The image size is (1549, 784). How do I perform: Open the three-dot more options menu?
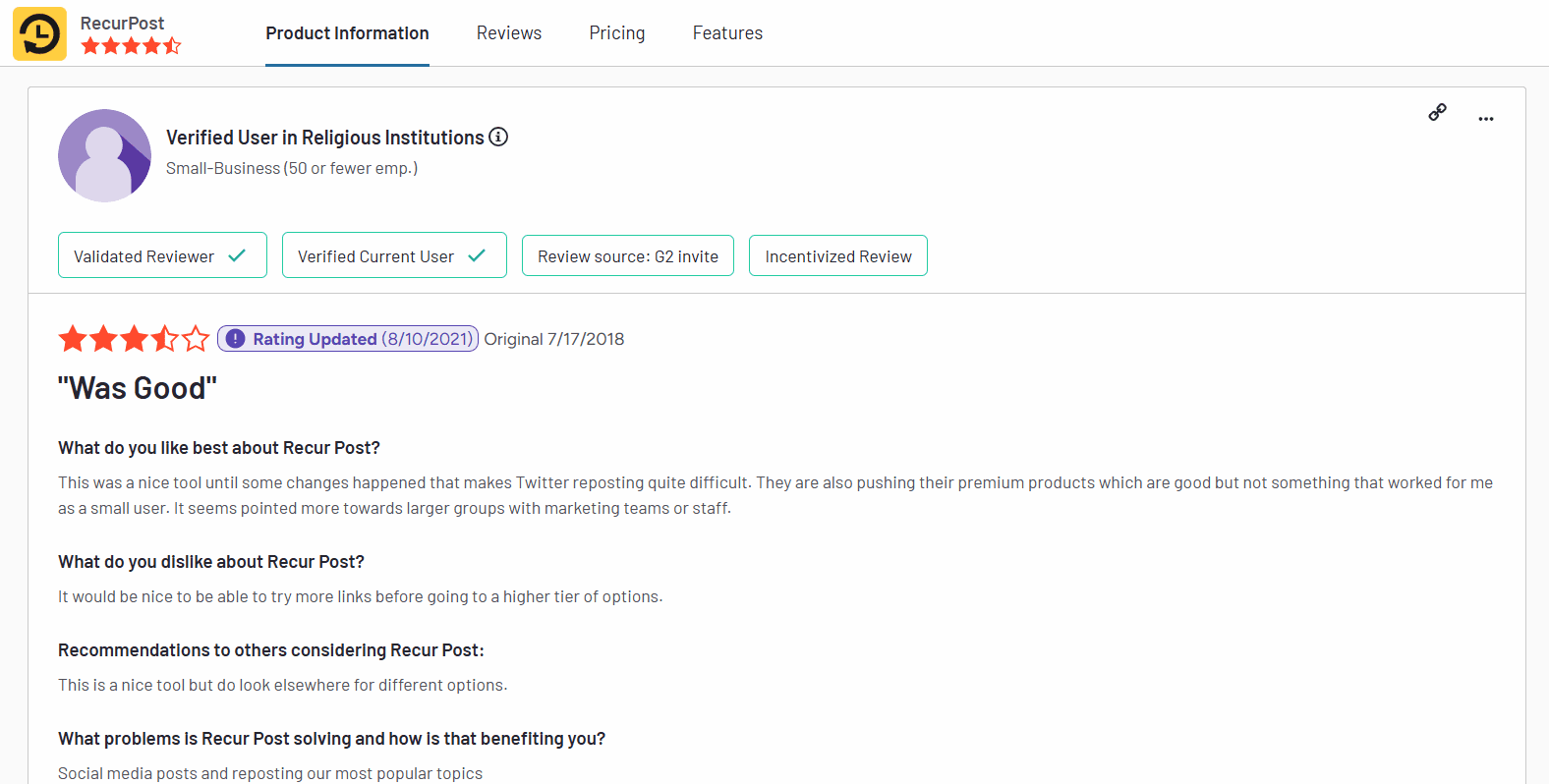pos(1485,119)
